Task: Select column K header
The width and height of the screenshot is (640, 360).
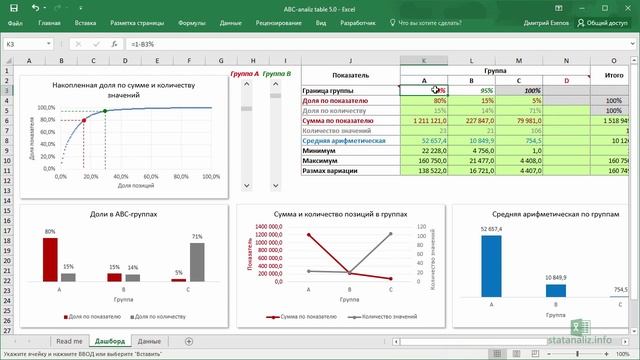Action: click(x=424, y=61)
